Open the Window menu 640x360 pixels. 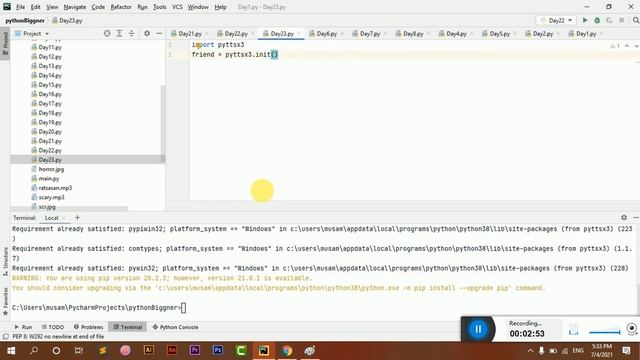click(198, 7)
